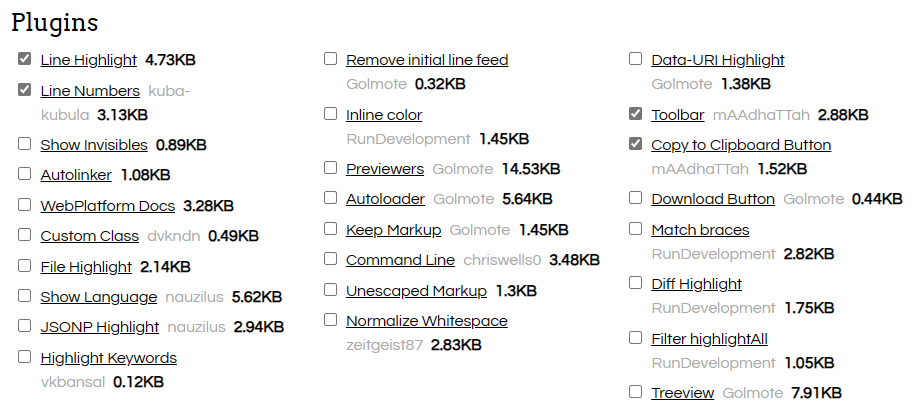This screenshot has height=415, width=914.
Task: Enable the Previewers plugin checkbox
Action: pos(331,168)
